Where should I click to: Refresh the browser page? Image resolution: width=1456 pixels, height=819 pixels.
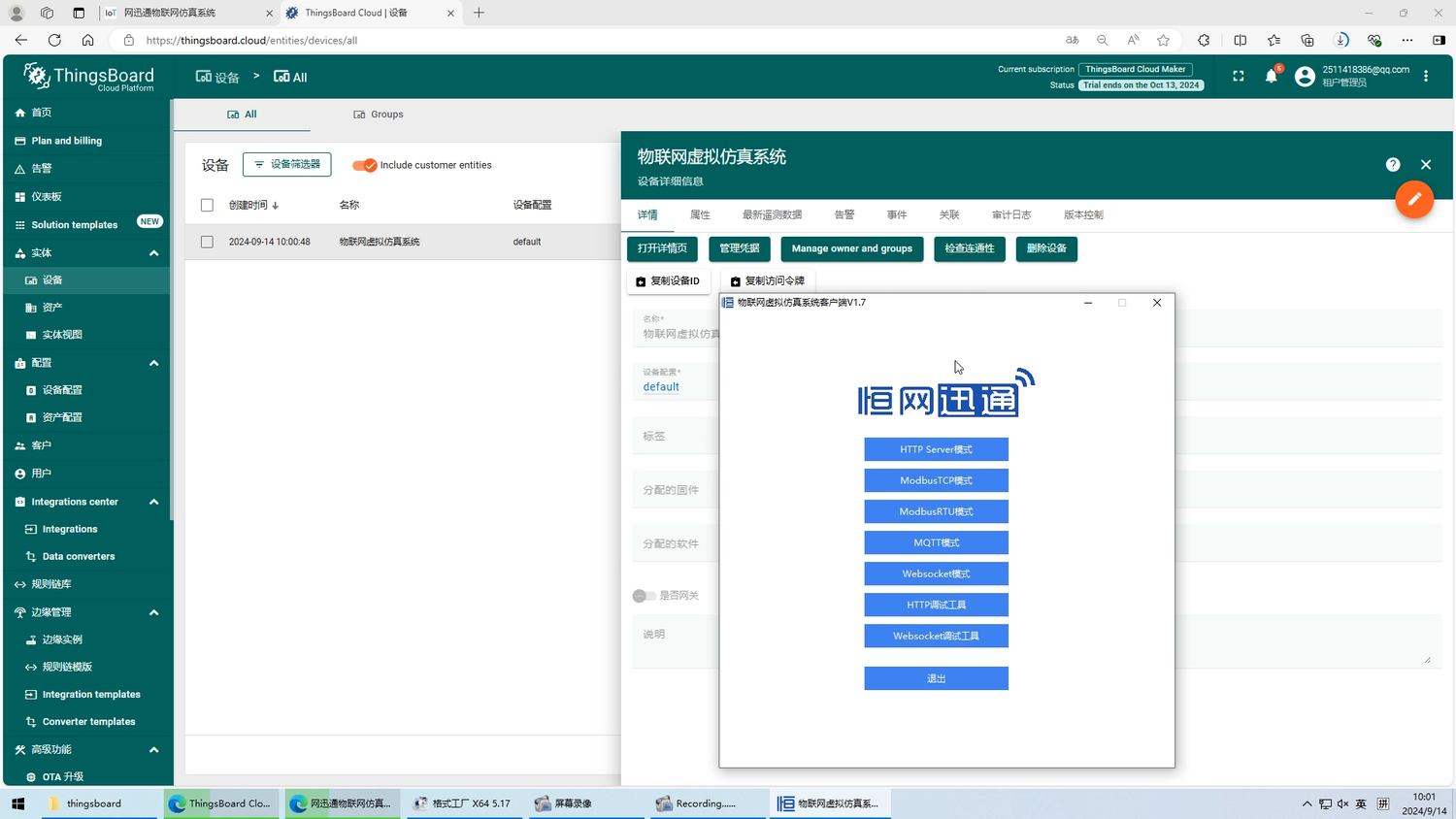(x=54, y=40)
